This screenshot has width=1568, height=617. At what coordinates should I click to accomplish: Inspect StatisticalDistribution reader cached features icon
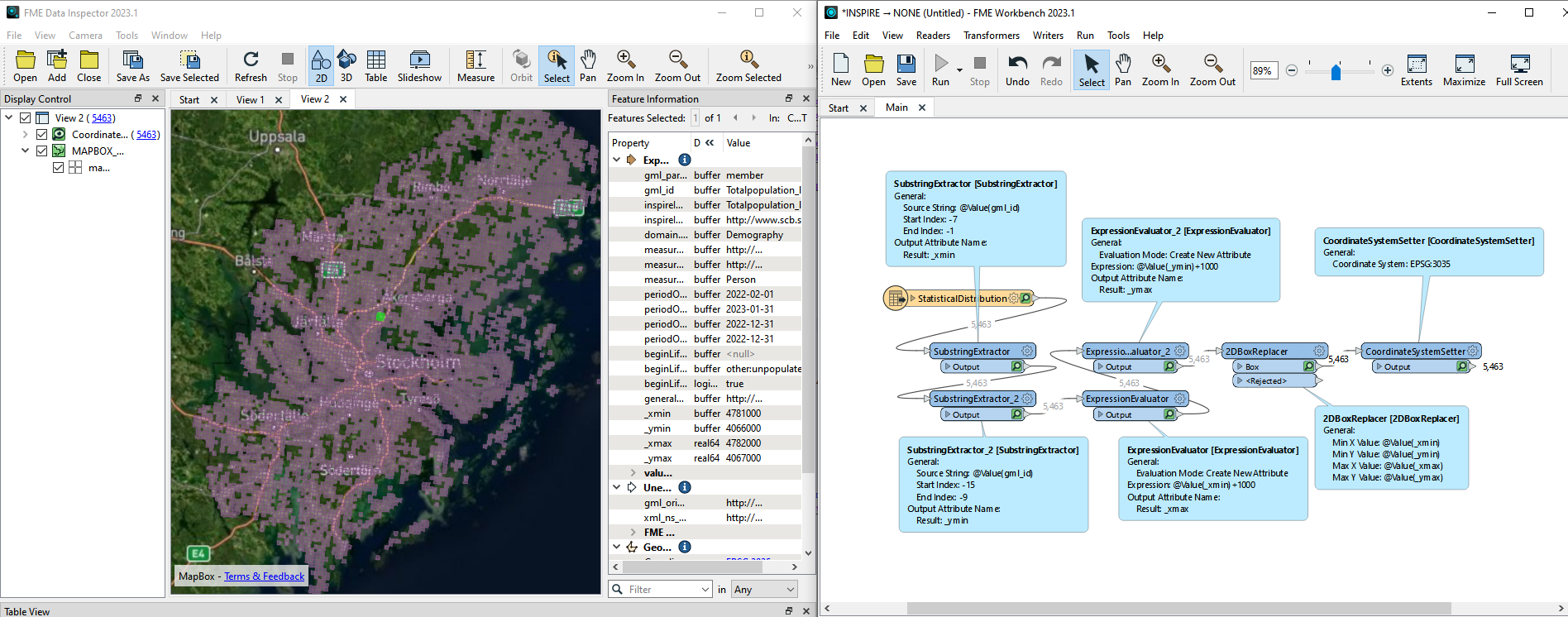coord(1025,299)
